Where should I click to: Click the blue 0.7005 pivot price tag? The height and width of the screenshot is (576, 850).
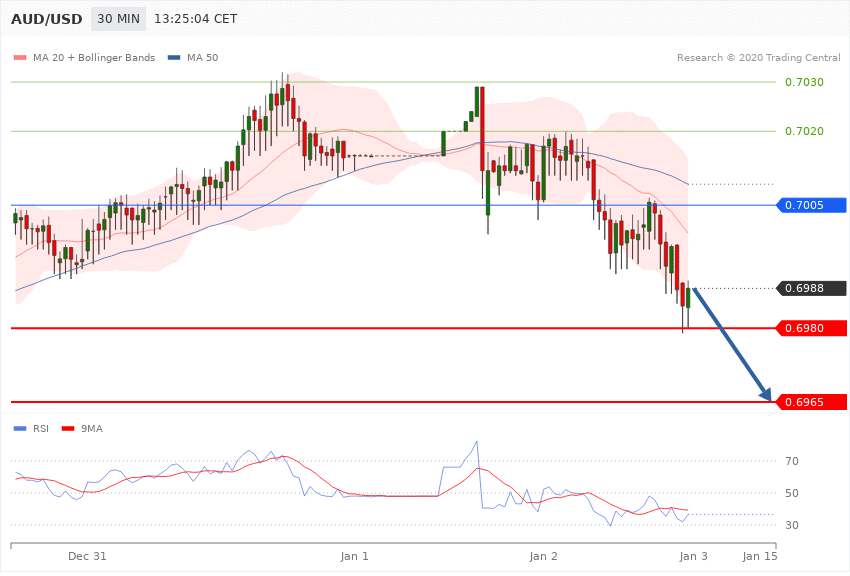[812, 205]
